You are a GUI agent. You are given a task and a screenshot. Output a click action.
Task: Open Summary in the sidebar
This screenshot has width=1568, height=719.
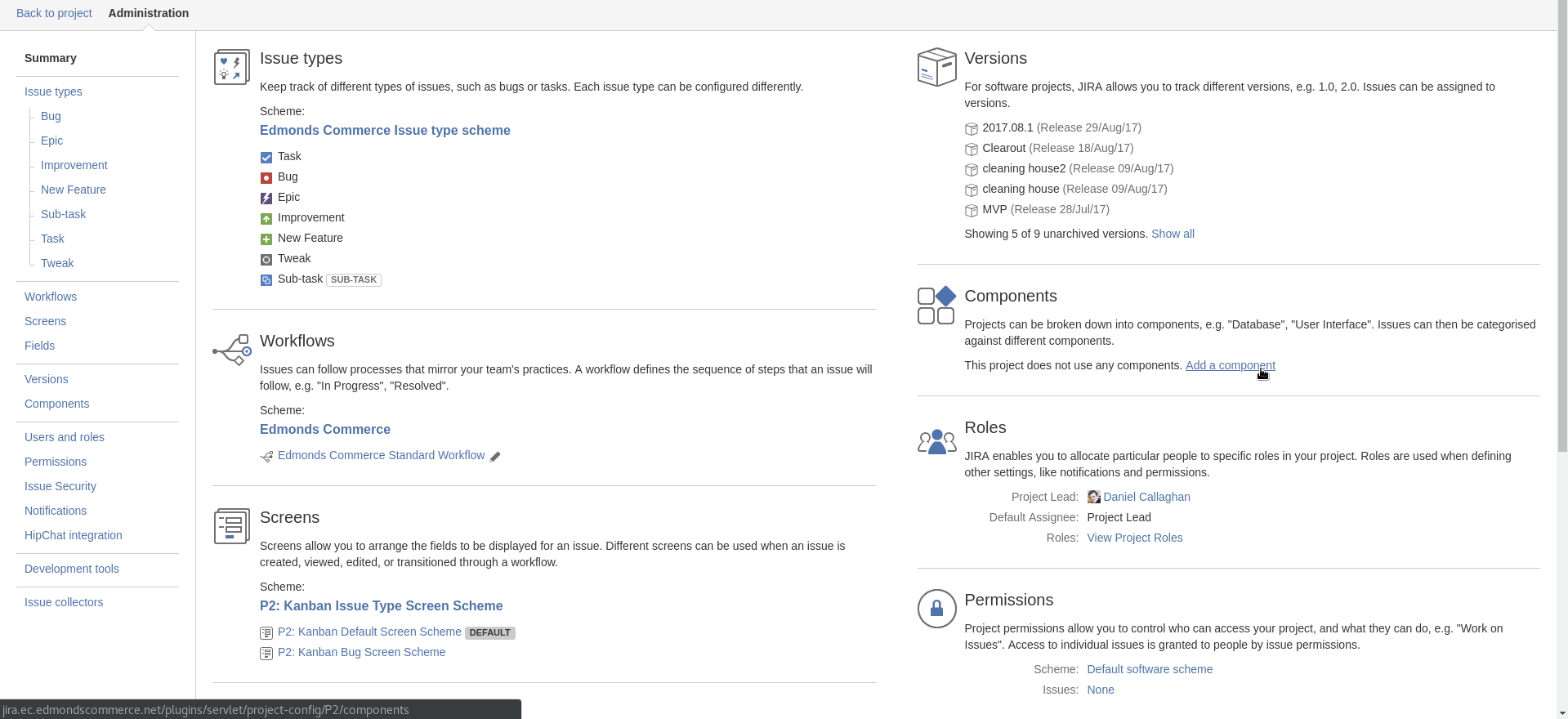coord(51,58)
